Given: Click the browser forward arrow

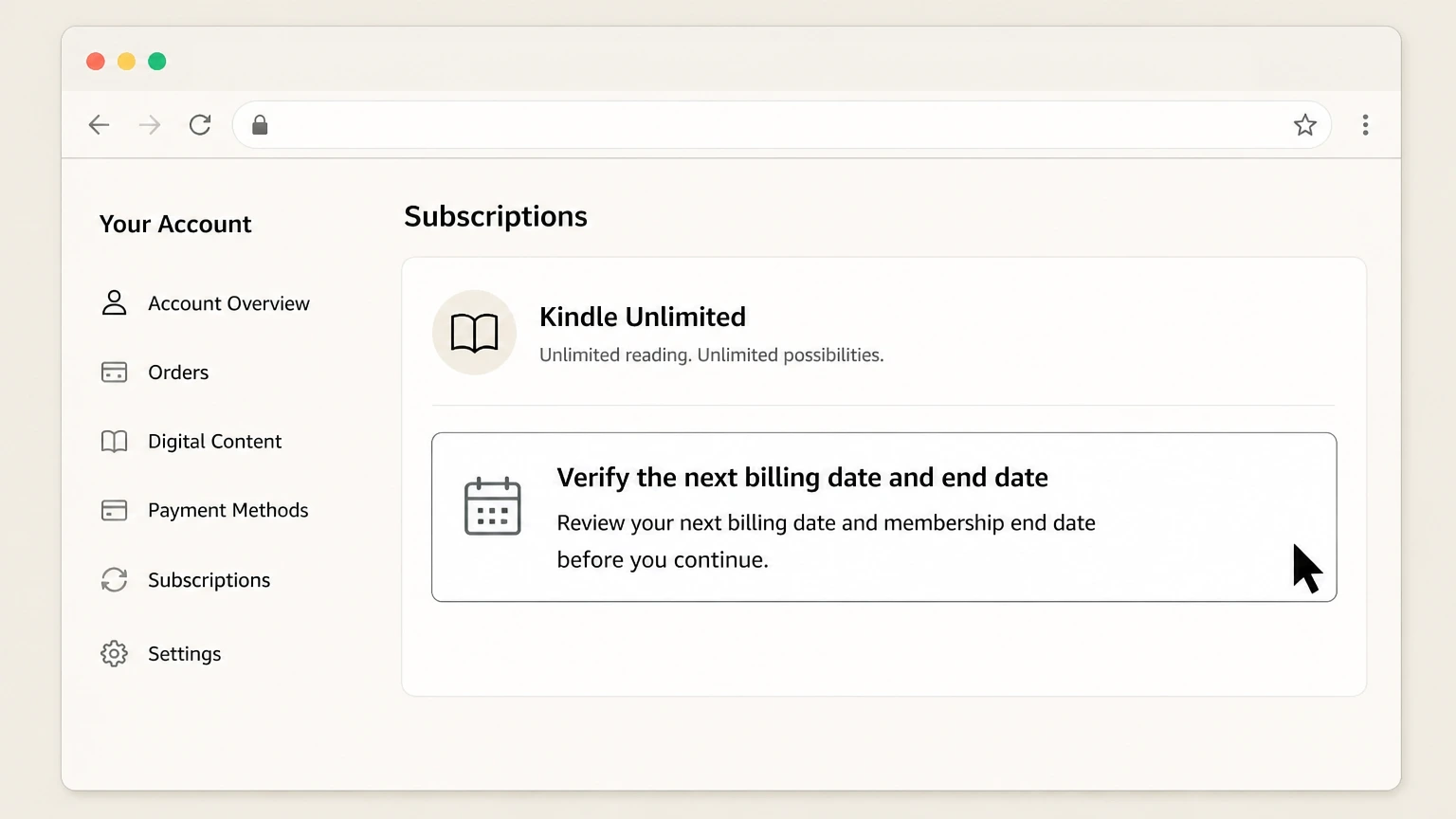Looking at the screenshot, I should (x=150, y=125).
